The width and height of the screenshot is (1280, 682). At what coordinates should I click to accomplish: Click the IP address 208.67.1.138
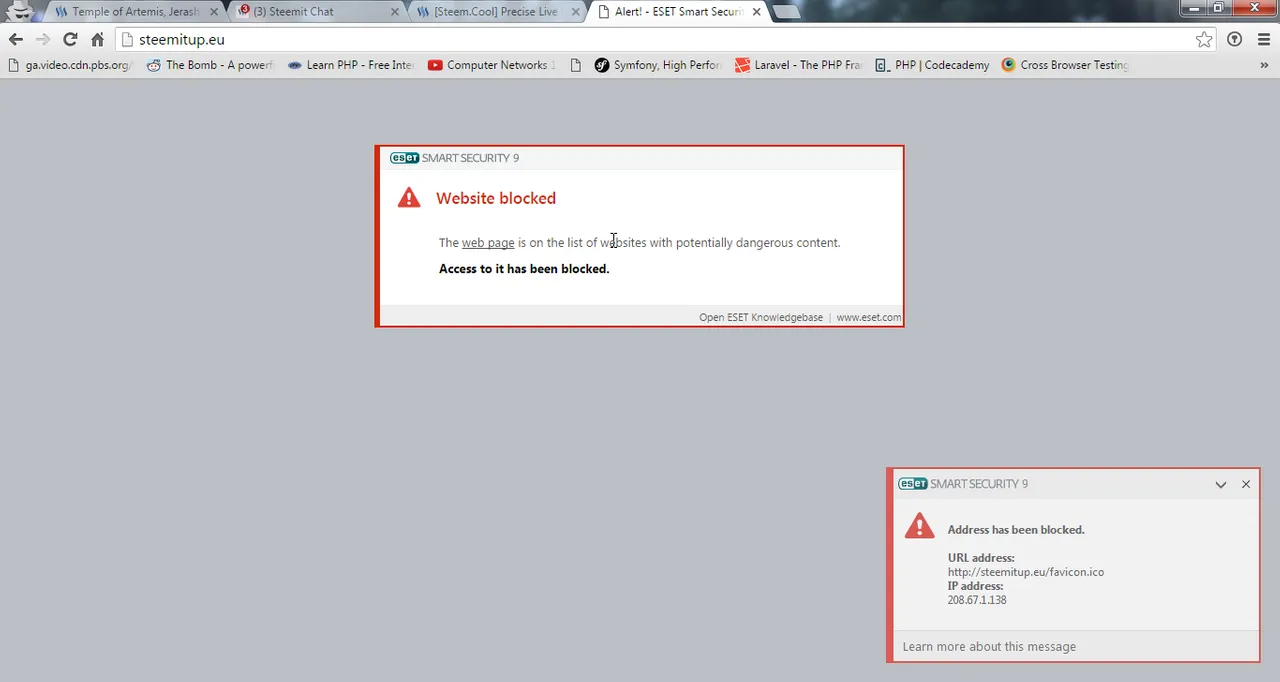click(977, 600)
